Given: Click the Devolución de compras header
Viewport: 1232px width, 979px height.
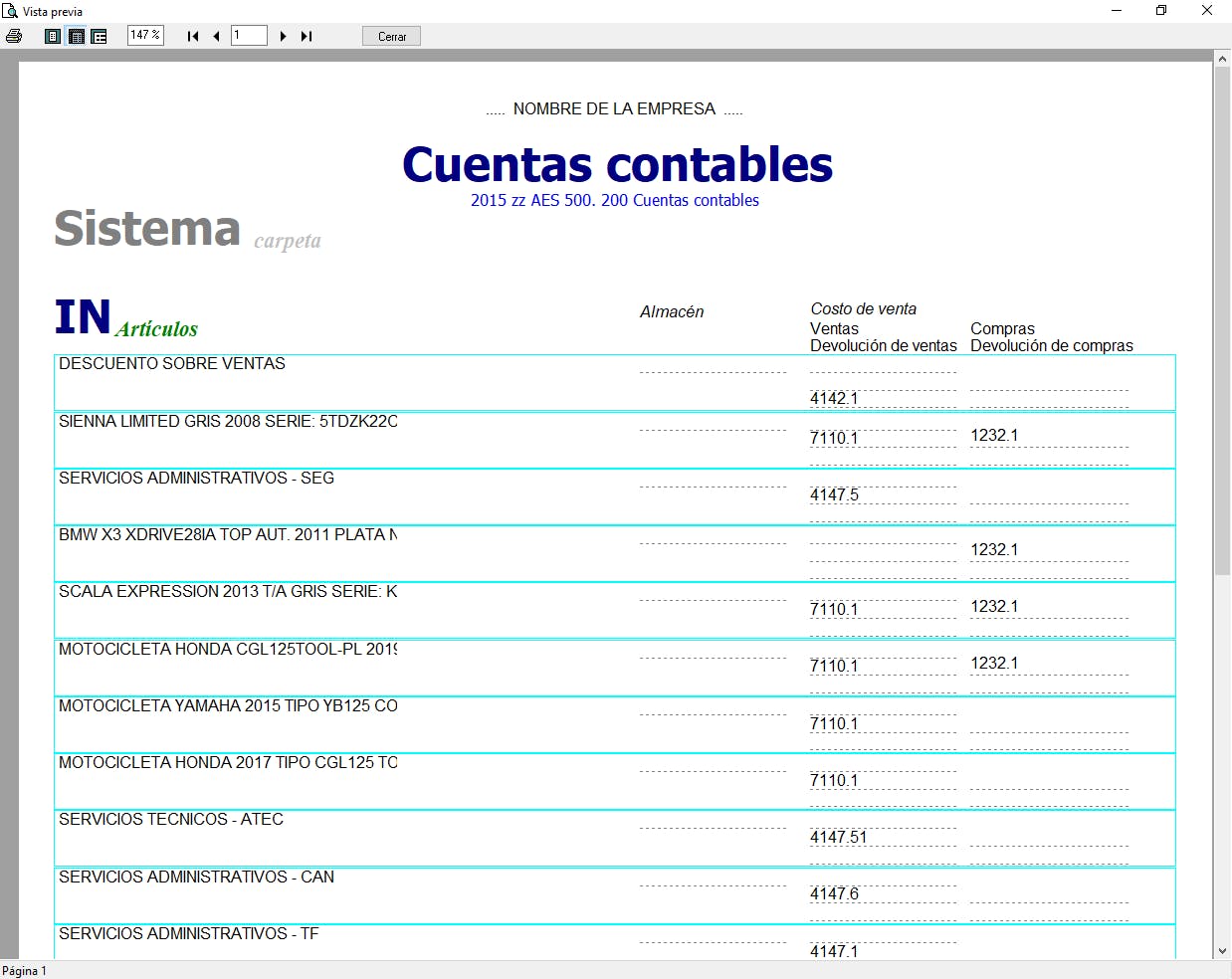Looking at the screenshot, I should coord(1052,345).
